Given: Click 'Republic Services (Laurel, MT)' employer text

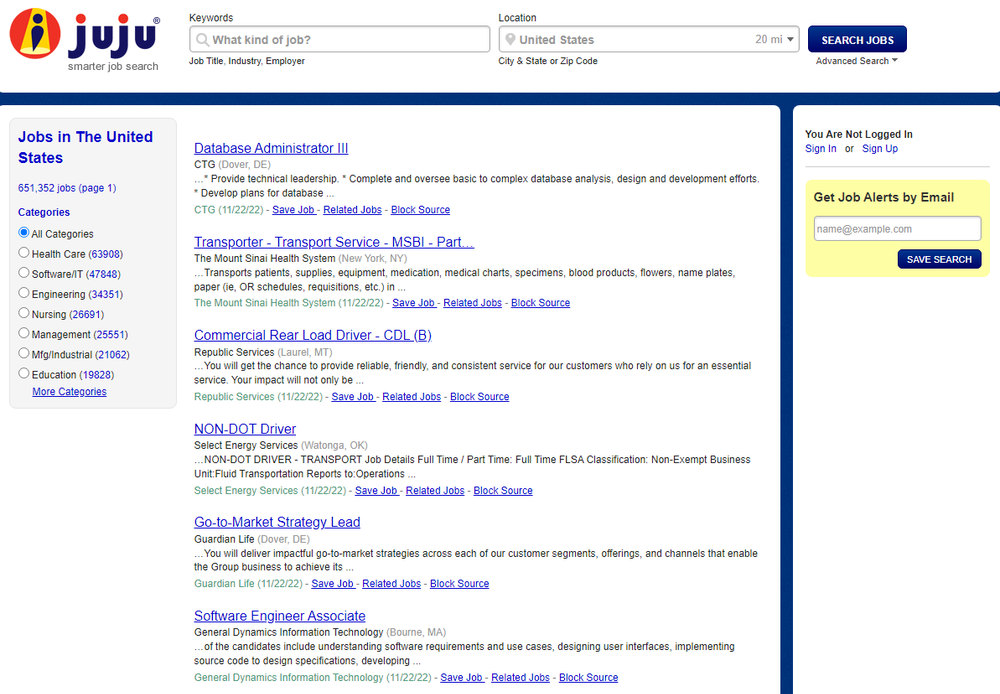Looking at the screenshot, I should [x=263, y=352].
